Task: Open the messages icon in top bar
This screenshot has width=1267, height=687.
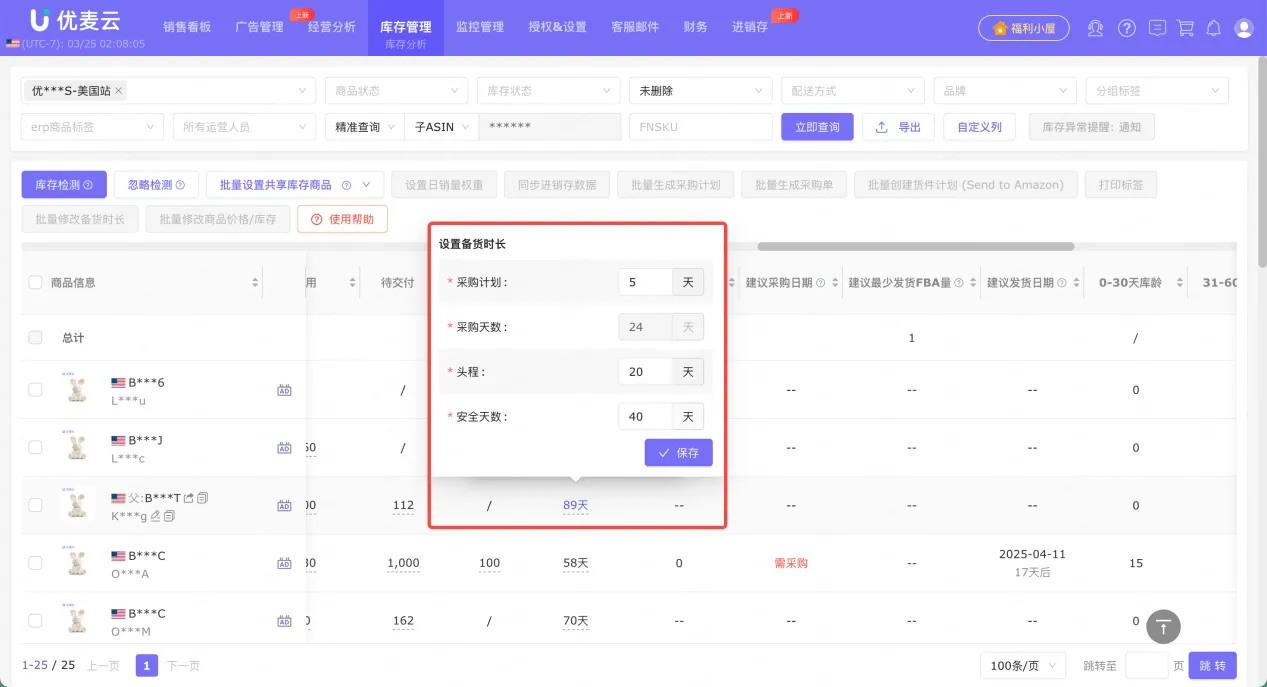Action: pyautogui.click(x=1157, y=28)
